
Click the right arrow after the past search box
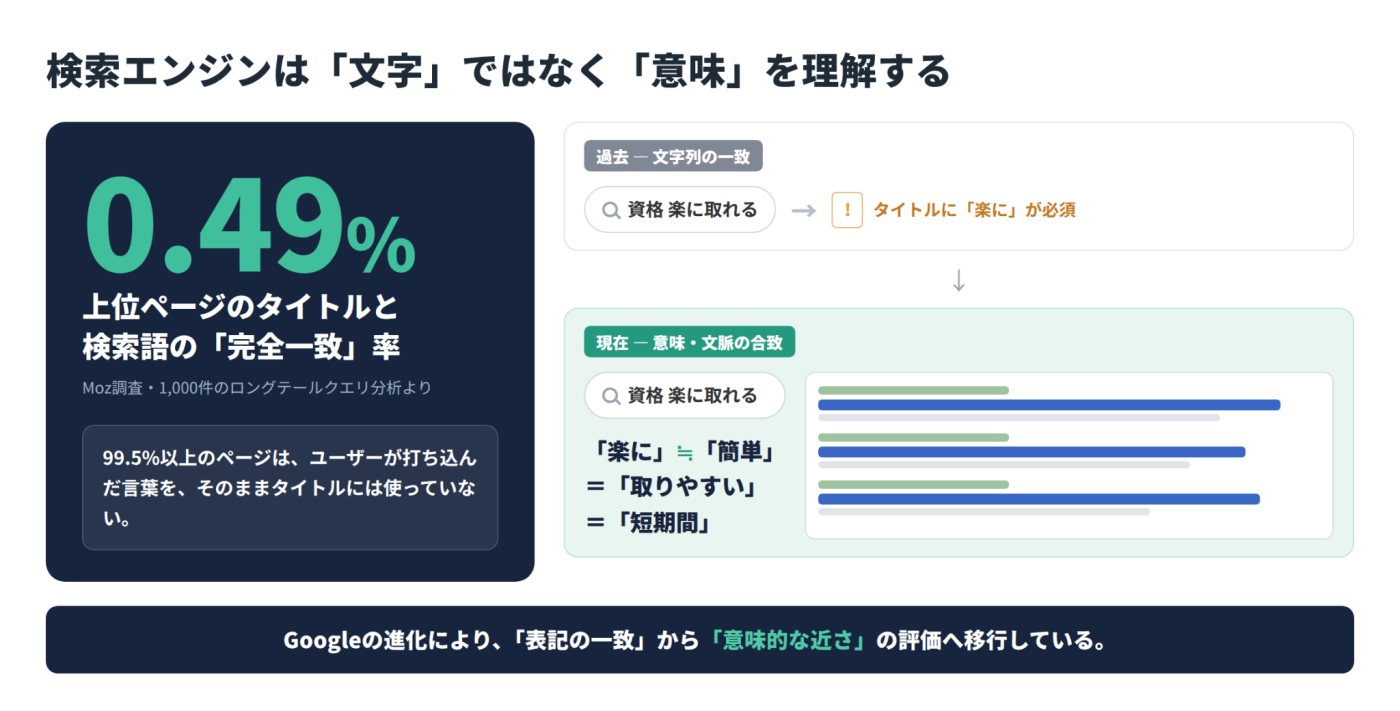pos(804,211)
